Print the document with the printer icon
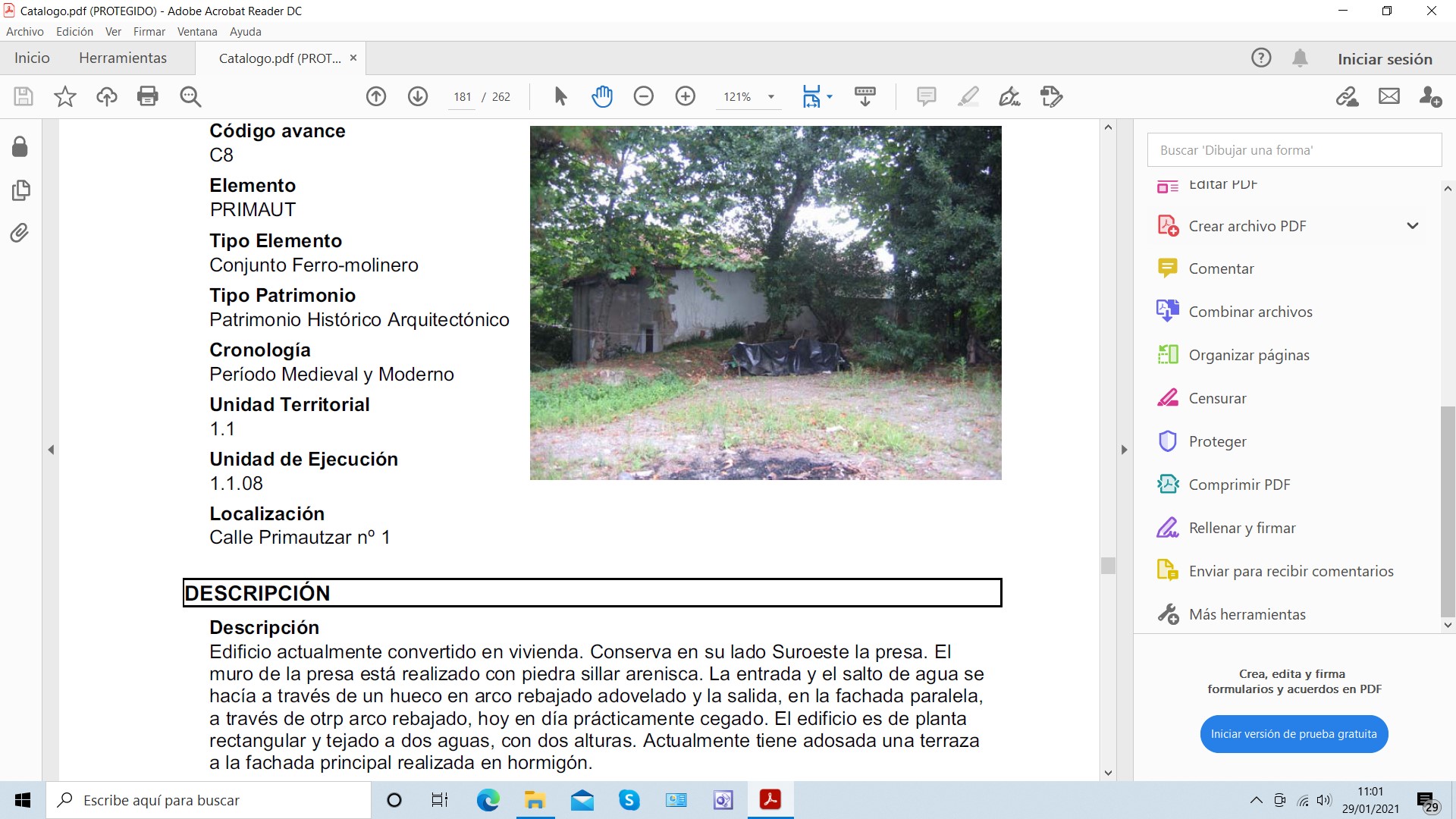Screen dimensions: 1456x819 coord(148,96)
